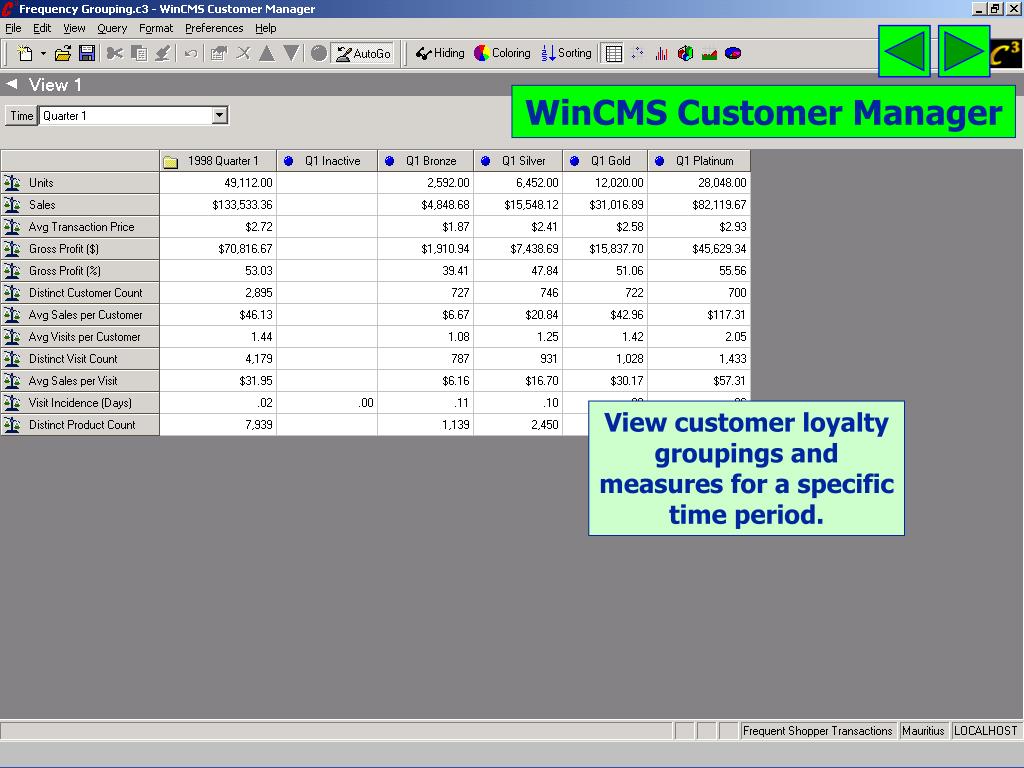
Task: Open the Format menu
Action: coord(156,28)
